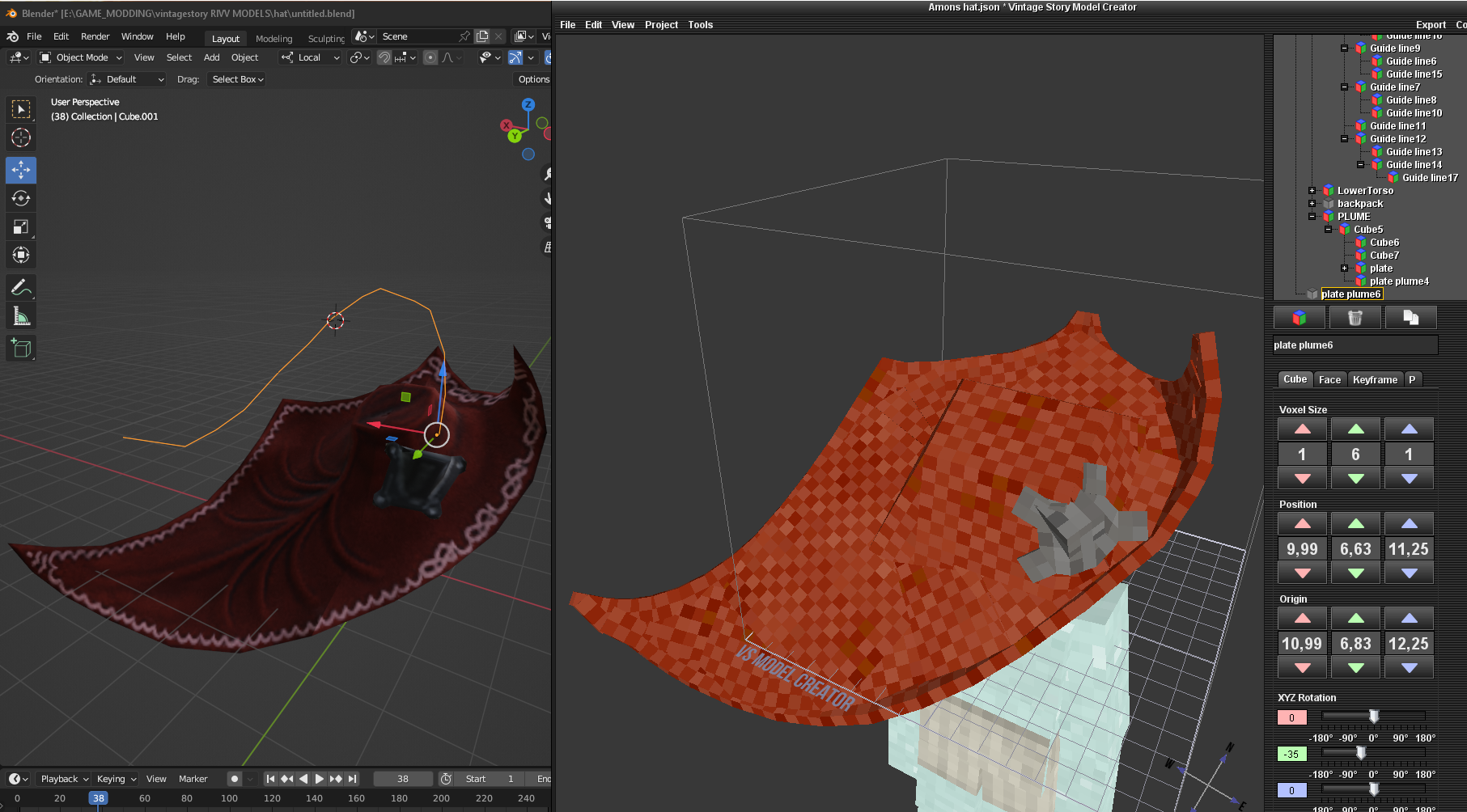Click the Options button in Blender viewport
1467x812 pixels.
point(533,79)
